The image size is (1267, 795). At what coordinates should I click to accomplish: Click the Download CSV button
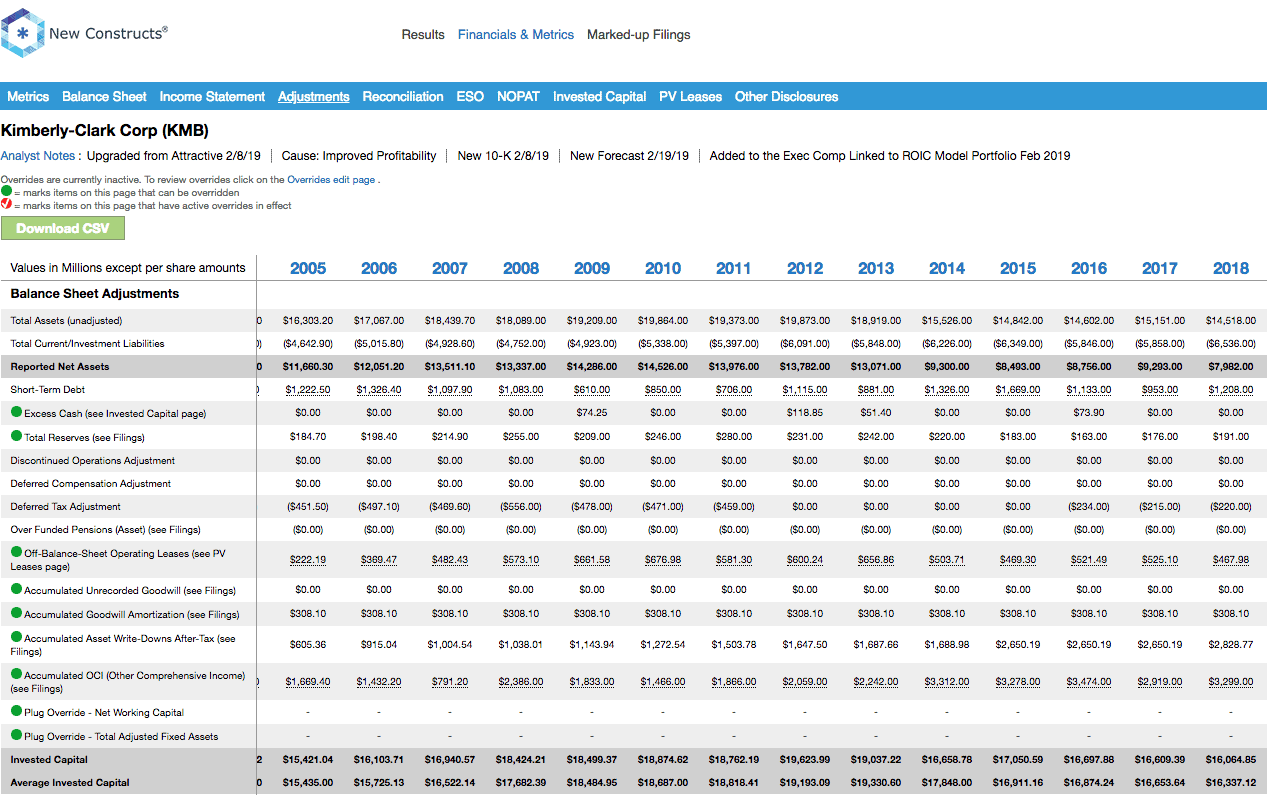(x=63, y=228)
